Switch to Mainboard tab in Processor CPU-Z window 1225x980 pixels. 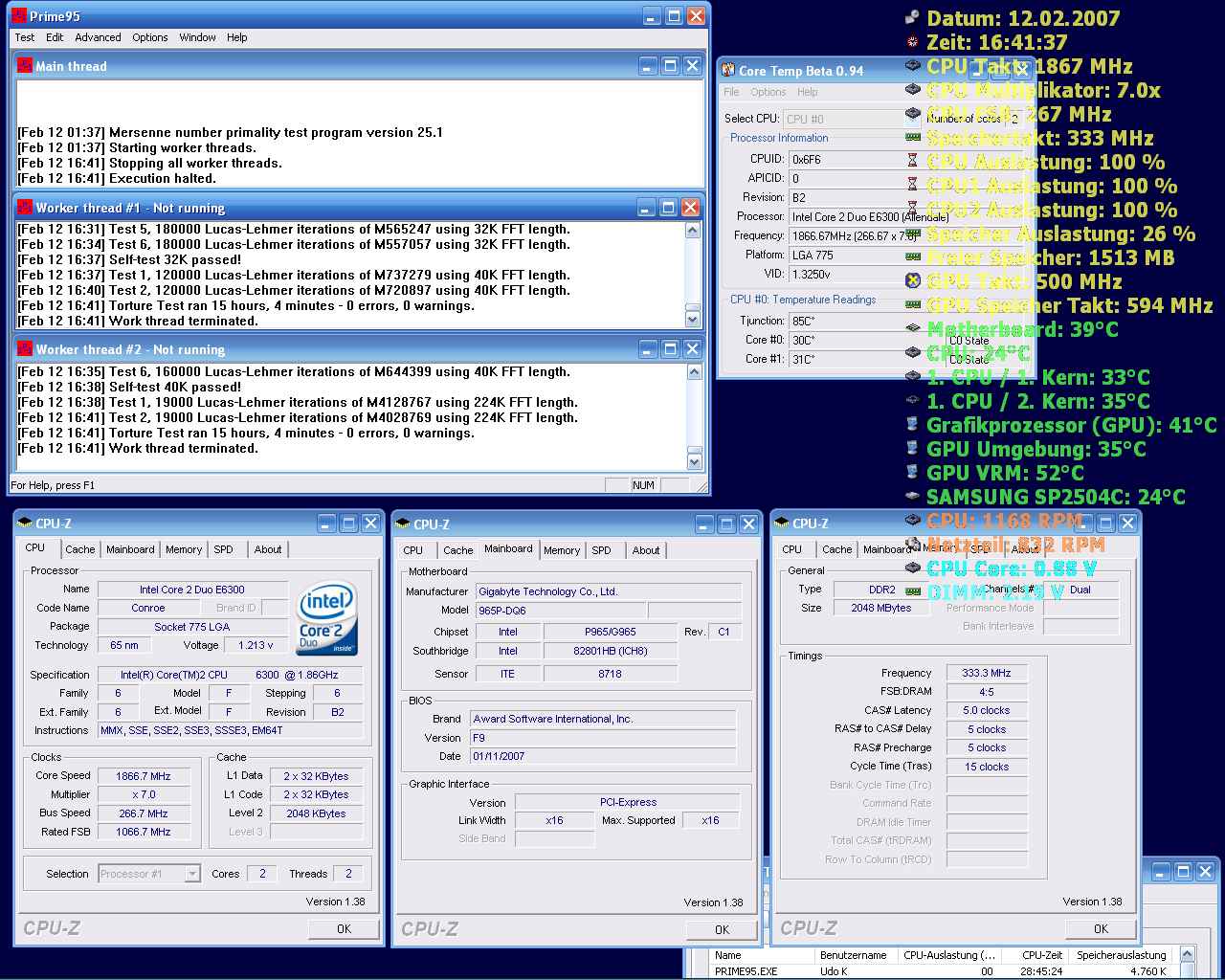pyautogui.click(x=130, y=549)
